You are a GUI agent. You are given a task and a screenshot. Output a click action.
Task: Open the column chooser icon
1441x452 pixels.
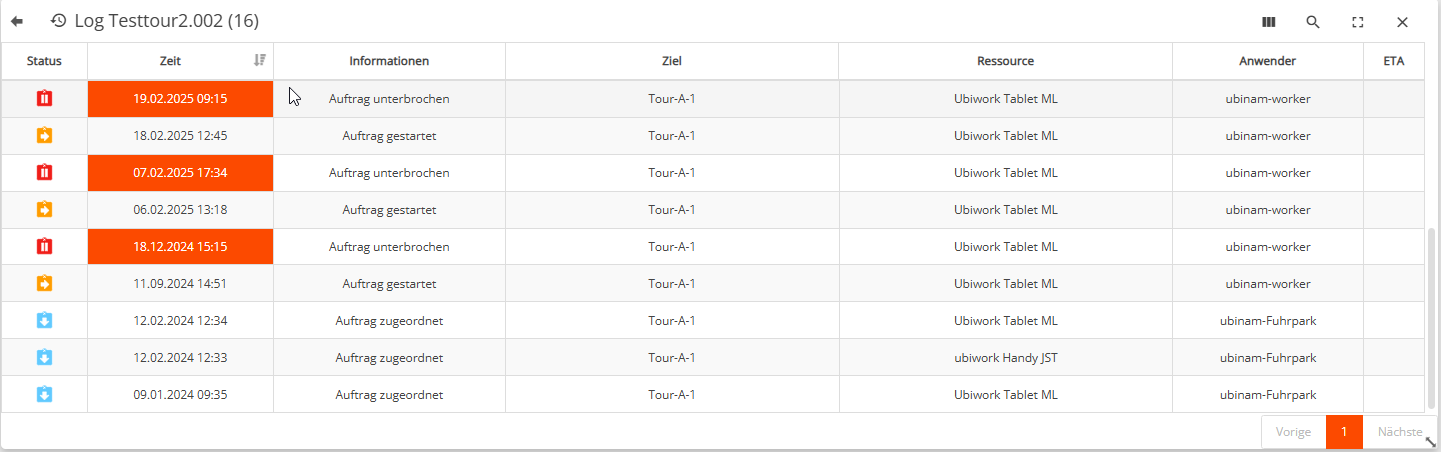[1269, 22]
